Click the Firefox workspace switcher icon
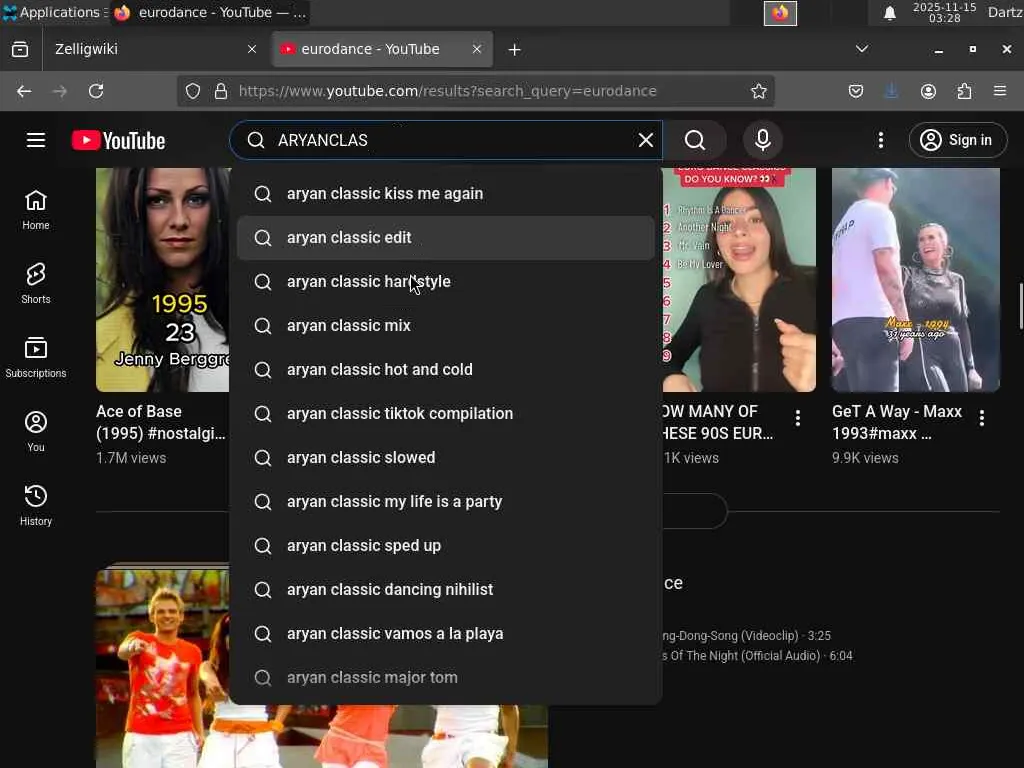Screen dimensions: 1024x768 [x=780, y=13]
